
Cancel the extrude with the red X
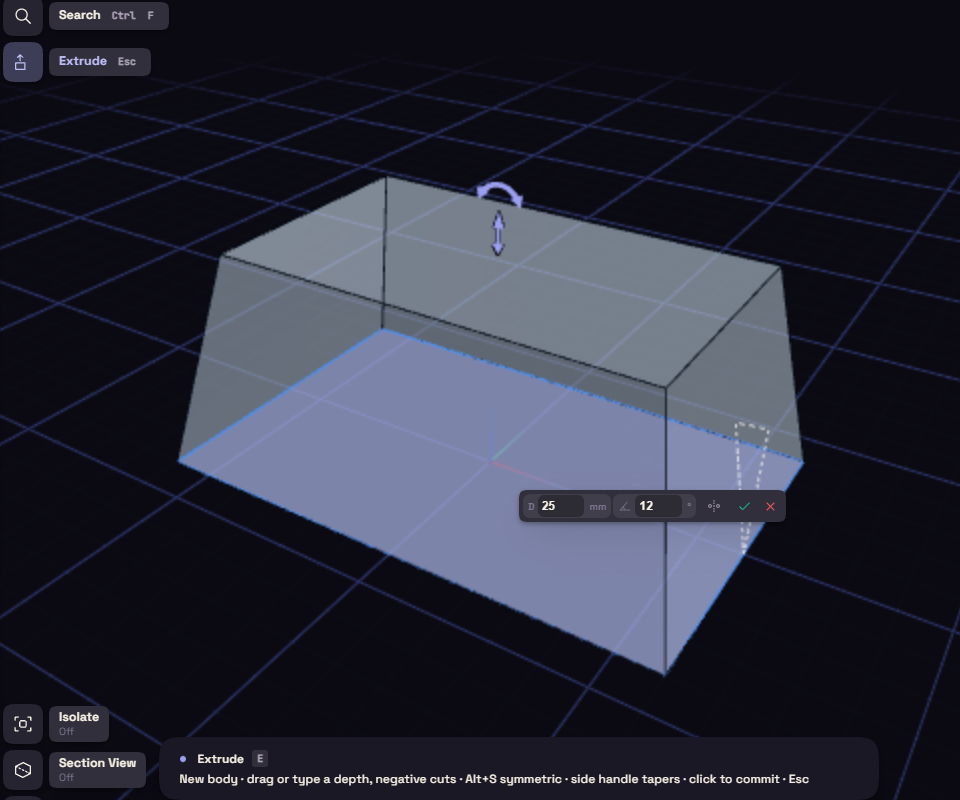(770, 506)
